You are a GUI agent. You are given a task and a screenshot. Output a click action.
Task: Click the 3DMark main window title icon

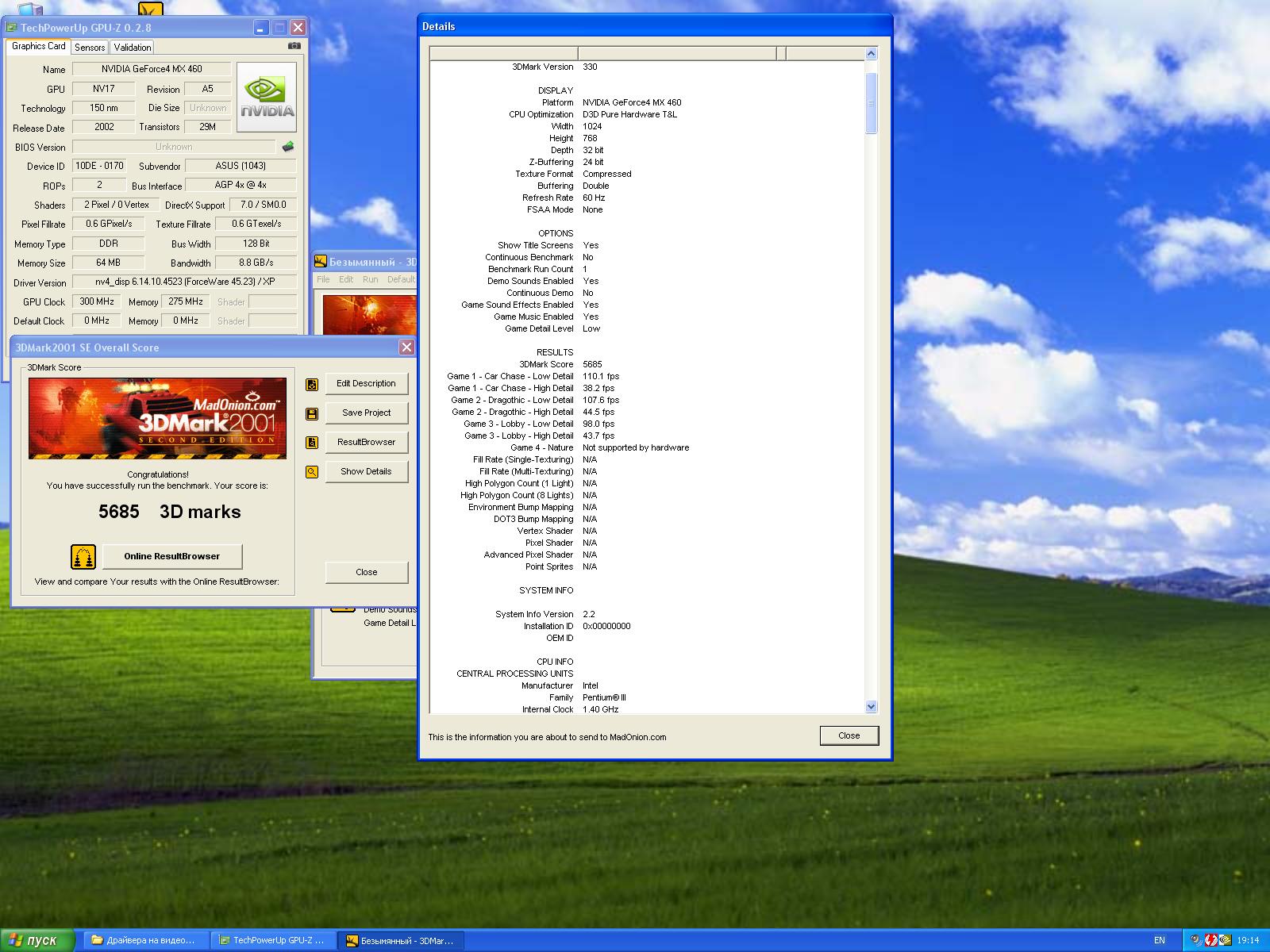tap(321, 262)
